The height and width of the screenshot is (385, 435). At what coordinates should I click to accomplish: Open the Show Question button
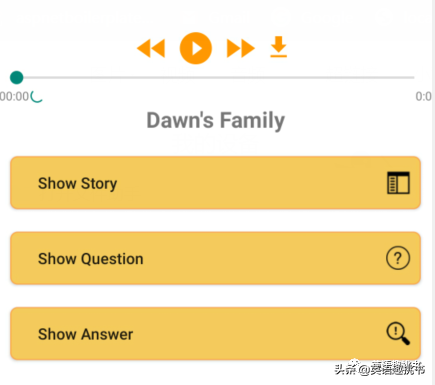coord(215,258)
